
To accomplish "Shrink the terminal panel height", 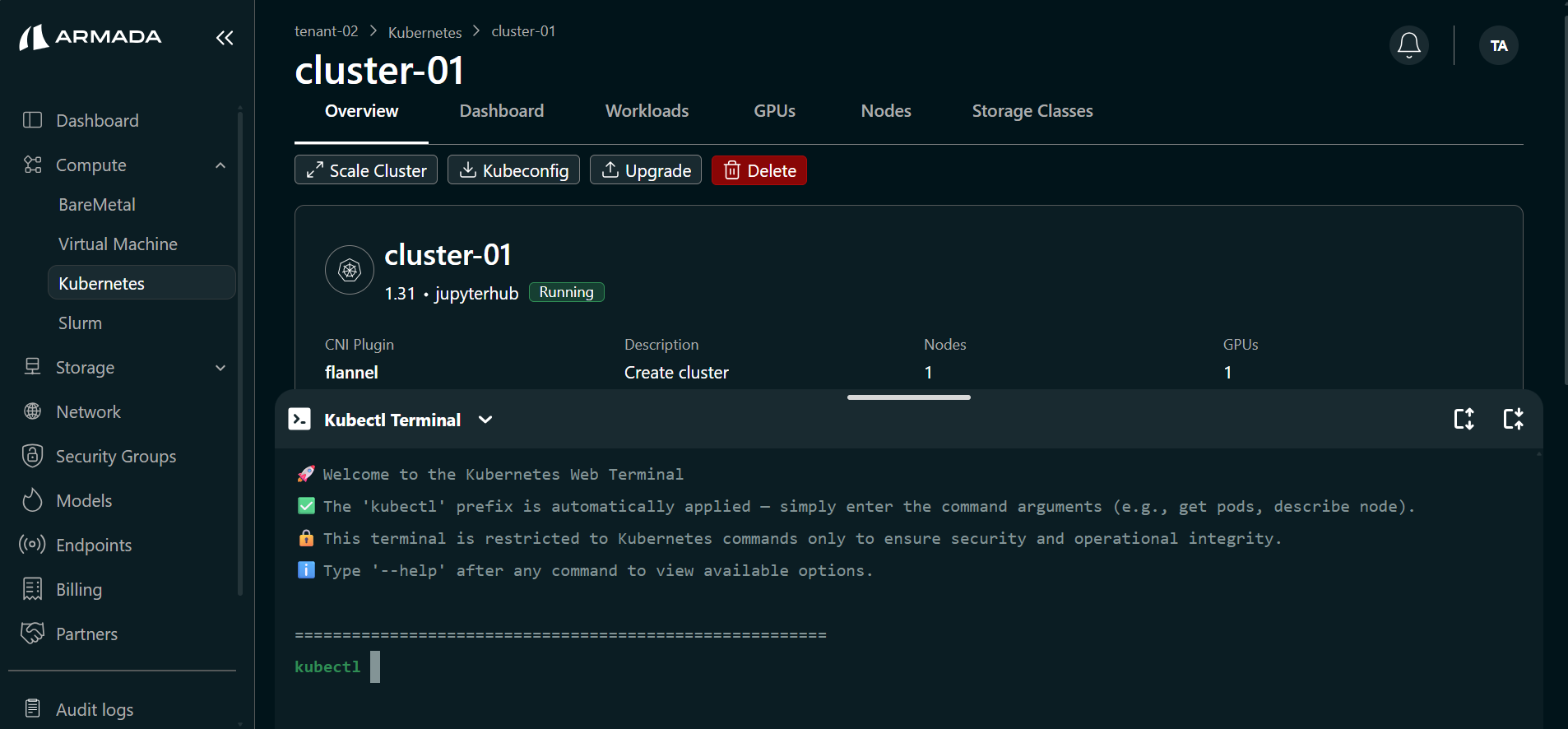I will point(1513,419).
